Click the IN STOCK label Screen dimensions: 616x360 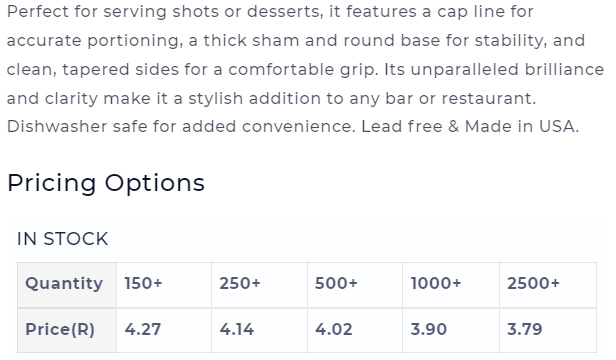click(x=62, y=239)
